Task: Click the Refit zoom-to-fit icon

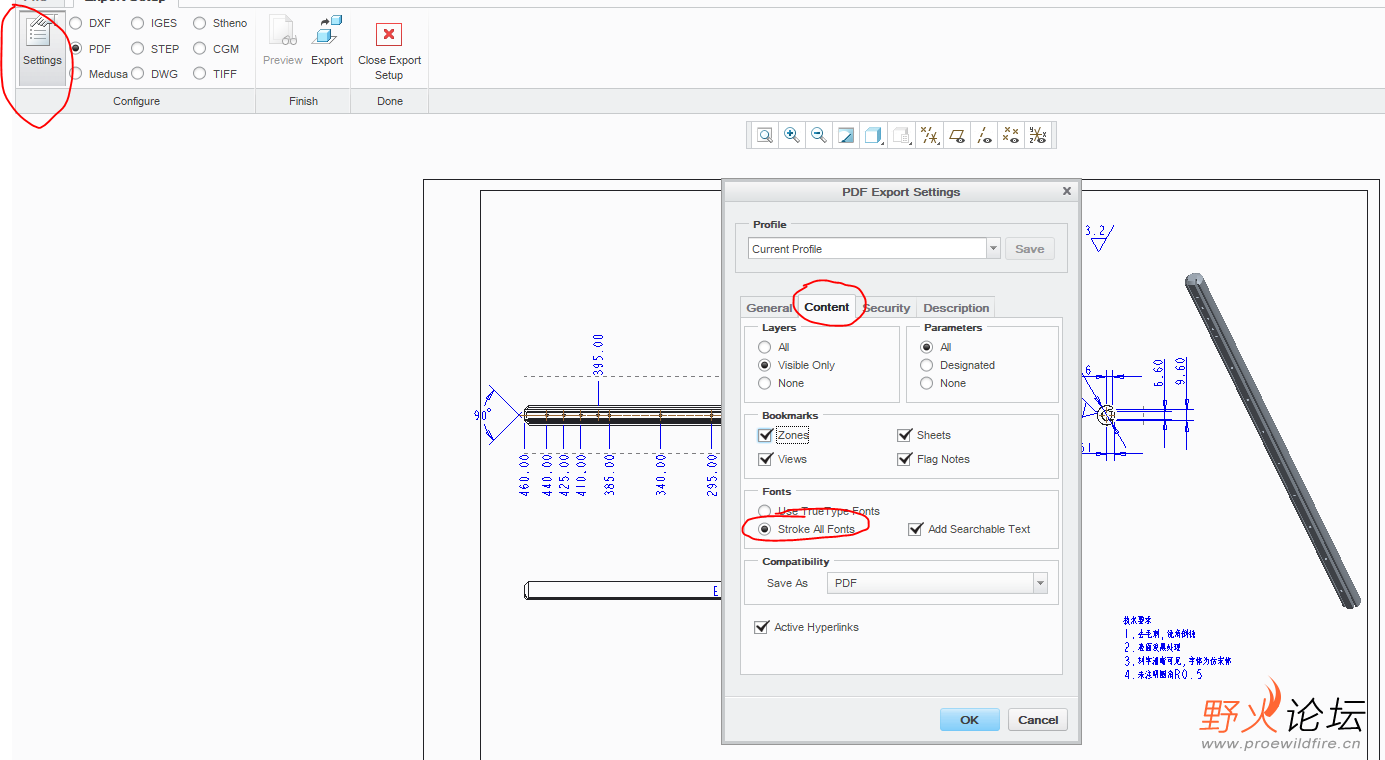Action: (765, 135)
